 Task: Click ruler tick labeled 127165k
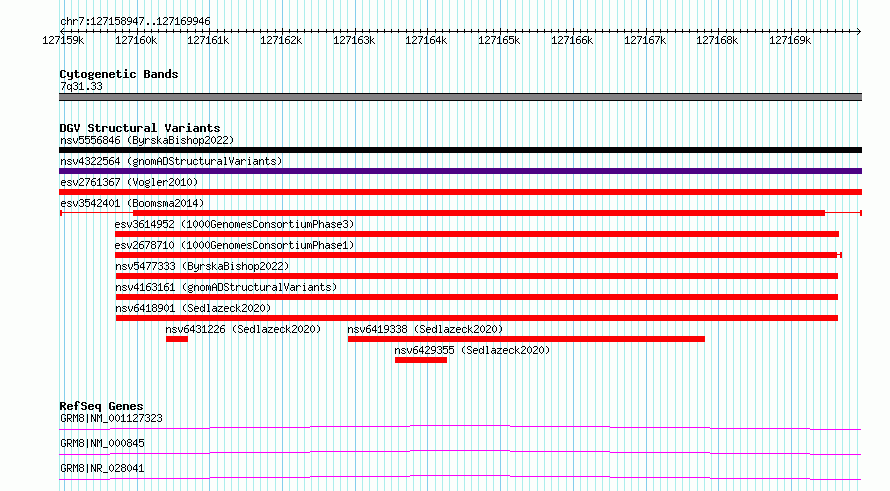click(x=499, y=40)
